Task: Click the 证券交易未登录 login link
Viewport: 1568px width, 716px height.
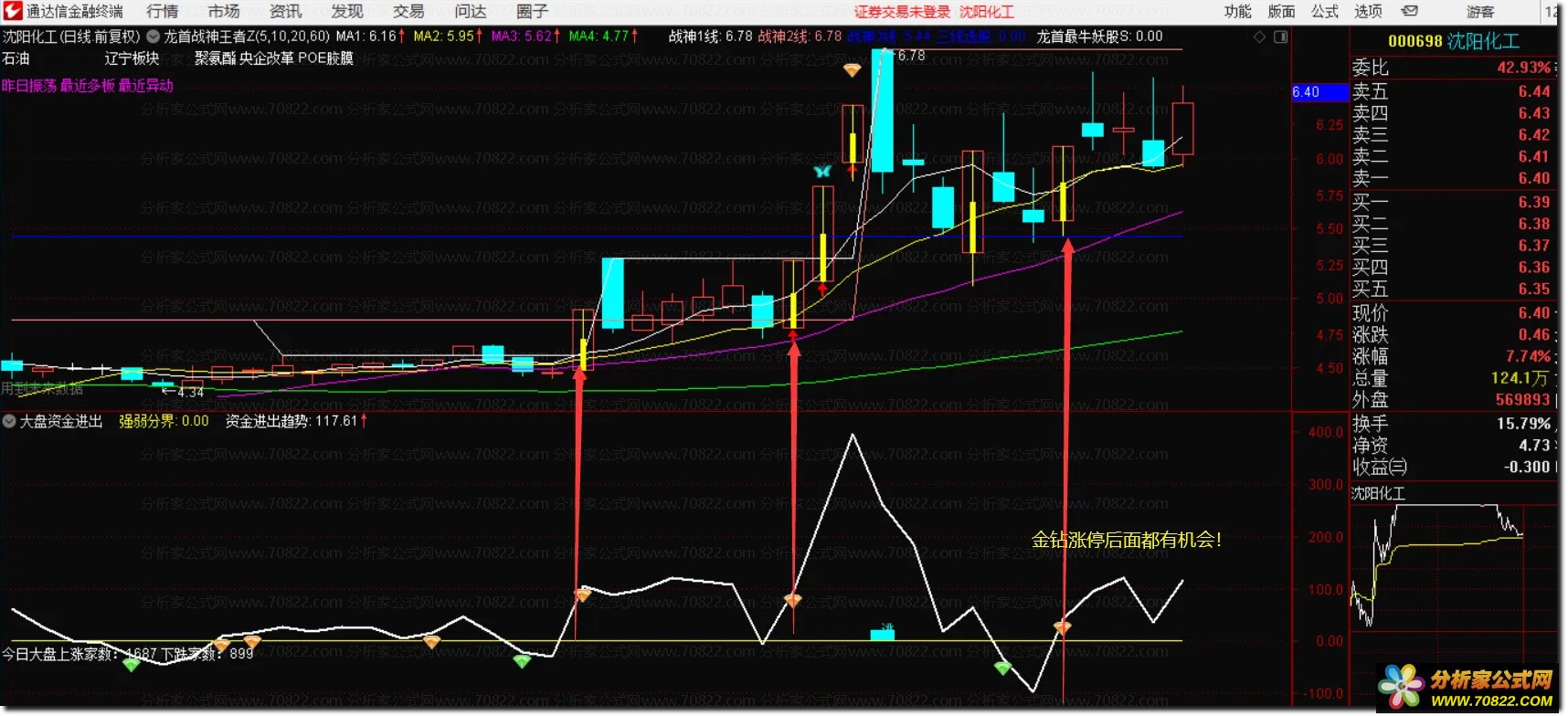Action: (x=902, y=11)
